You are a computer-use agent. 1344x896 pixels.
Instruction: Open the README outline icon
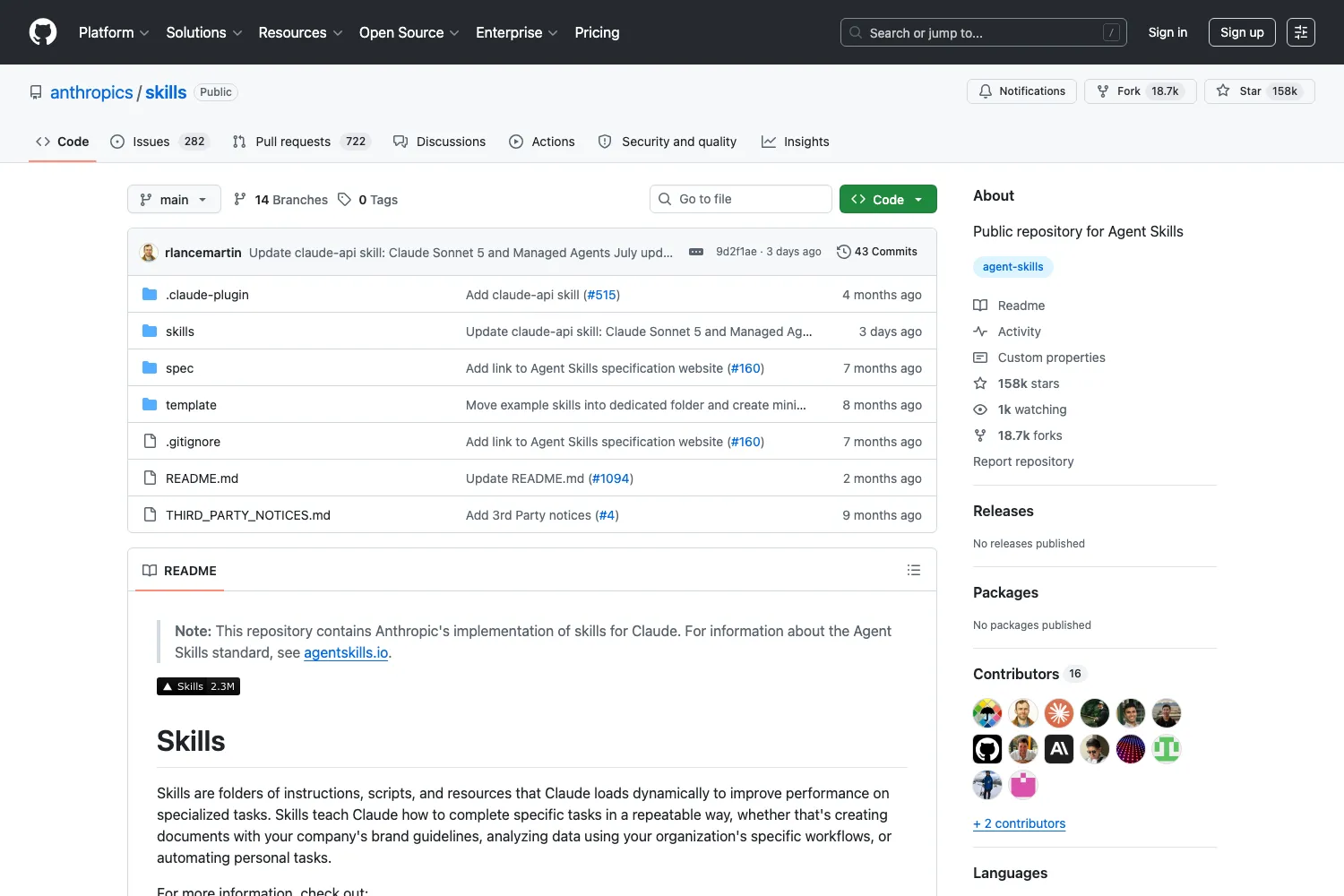[913, 570]
